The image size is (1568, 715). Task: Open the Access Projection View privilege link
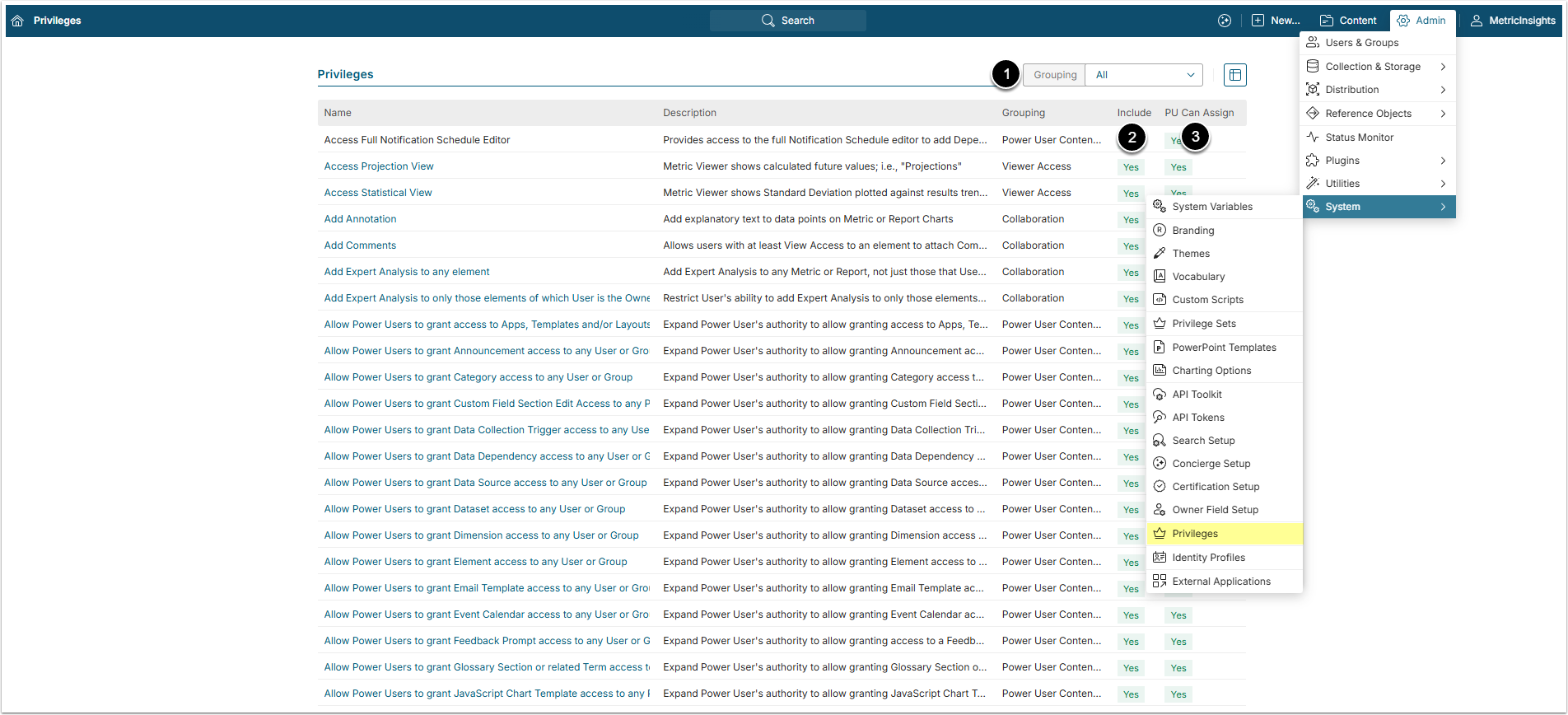tap(379, 166)
